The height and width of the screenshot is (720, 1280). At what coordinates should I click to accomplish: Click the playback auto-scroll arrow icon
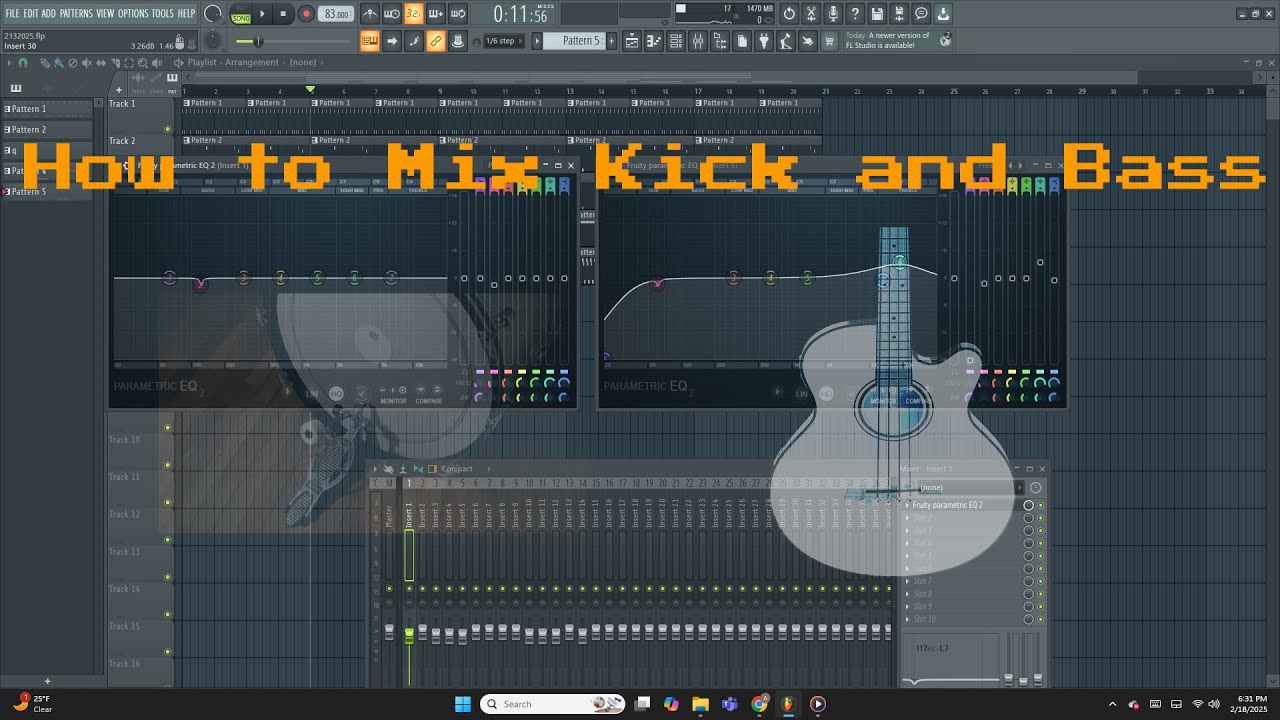(392, 41)
